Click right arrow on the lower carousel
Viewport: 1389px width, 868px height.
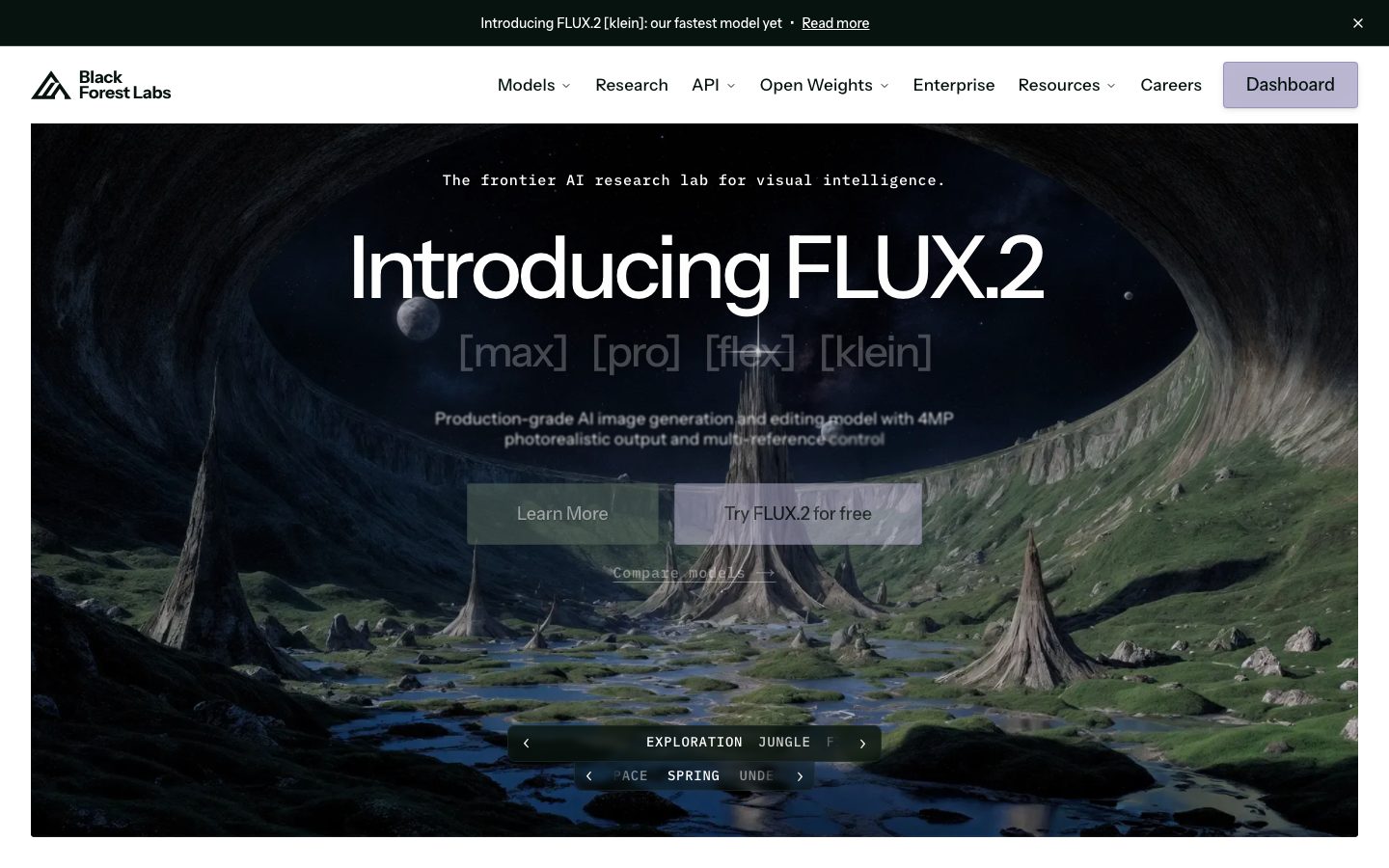(800, 775)
